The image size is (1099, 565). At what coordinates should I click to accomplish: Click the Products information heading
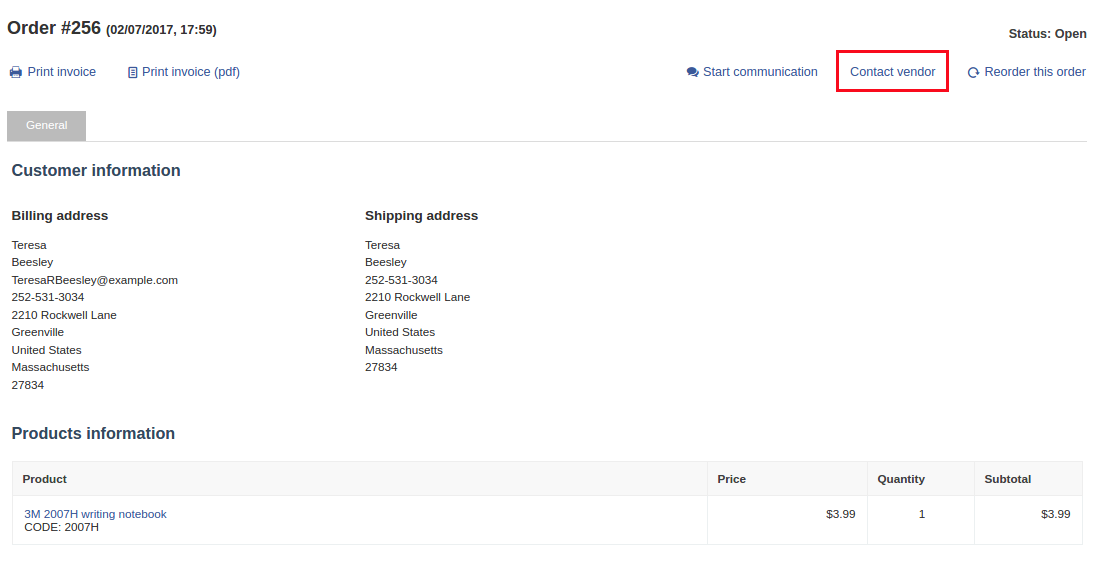[93, 433]
